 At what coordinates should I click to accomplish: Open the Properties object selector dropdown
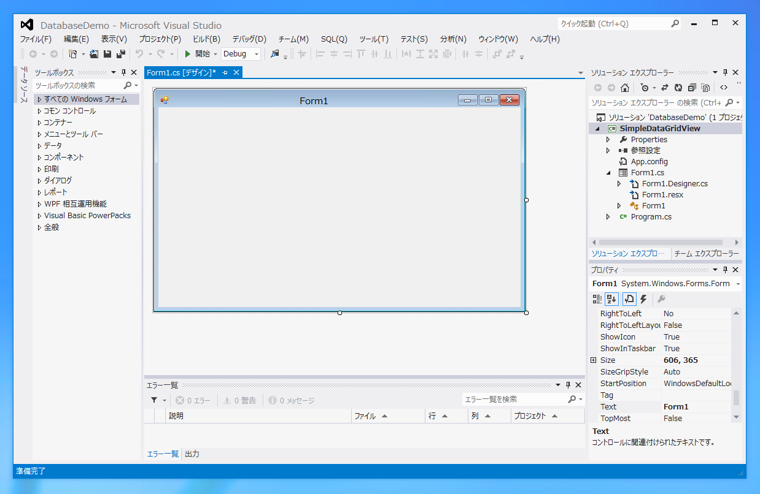738,284
